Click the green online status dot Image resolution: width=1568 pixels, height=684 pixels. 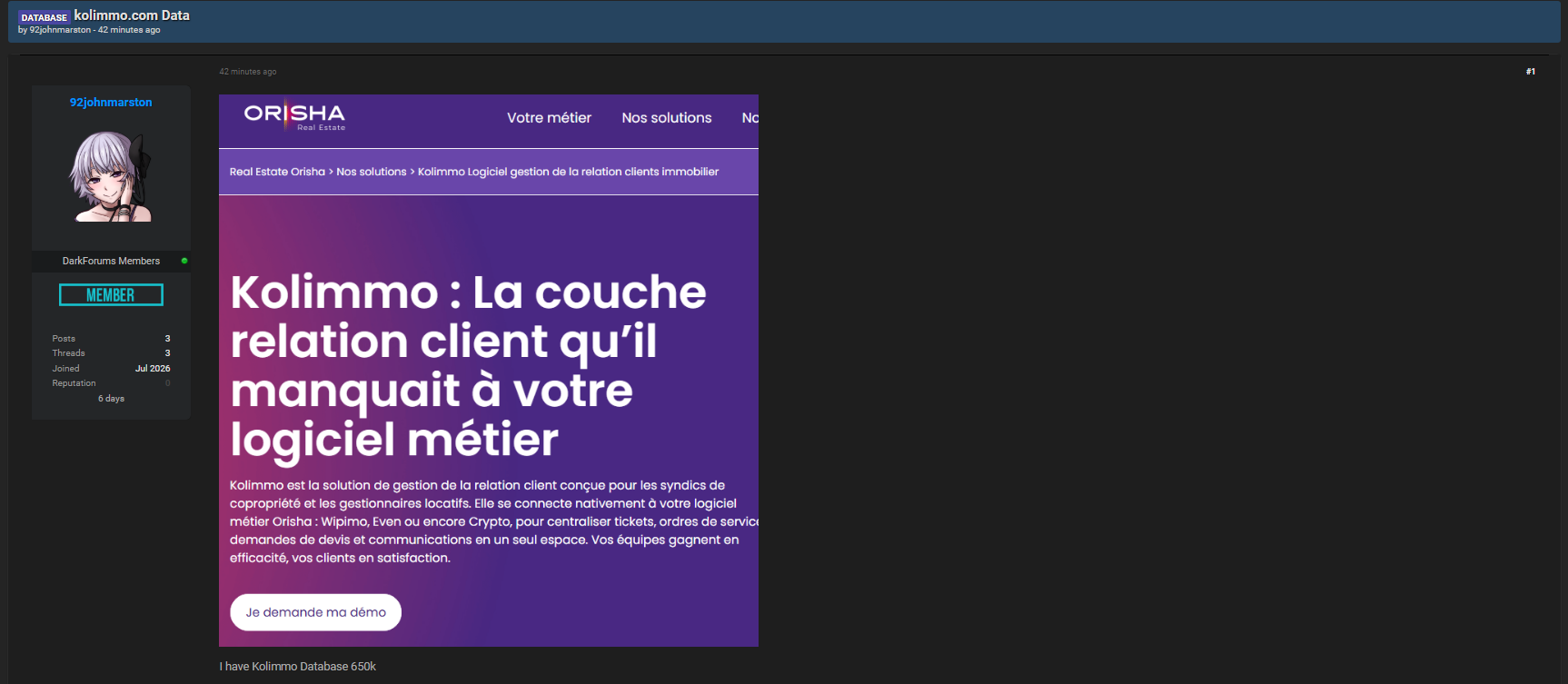coord(184,261)
